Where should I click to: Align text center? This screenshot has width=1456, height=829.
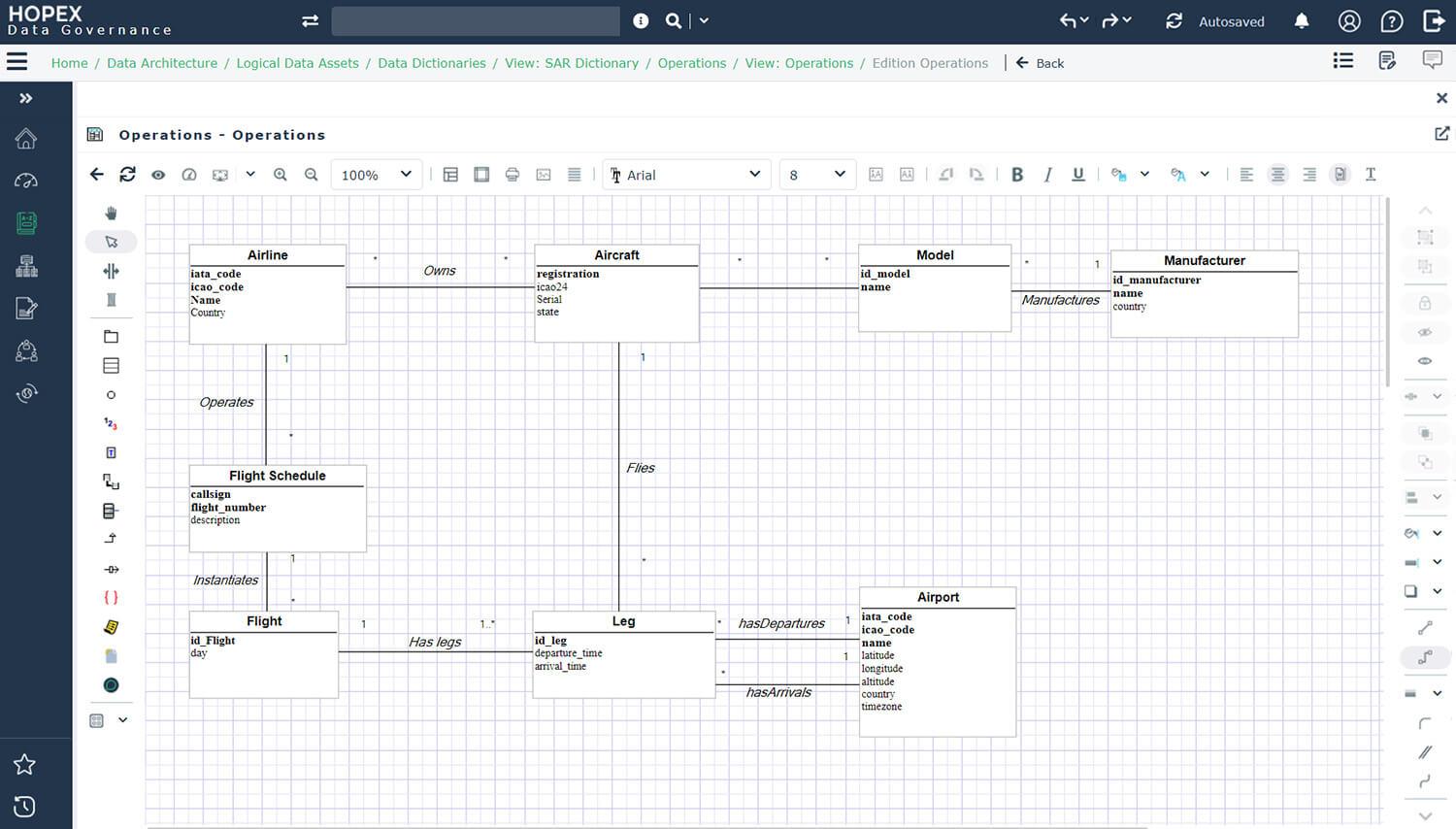[1278, 175]
